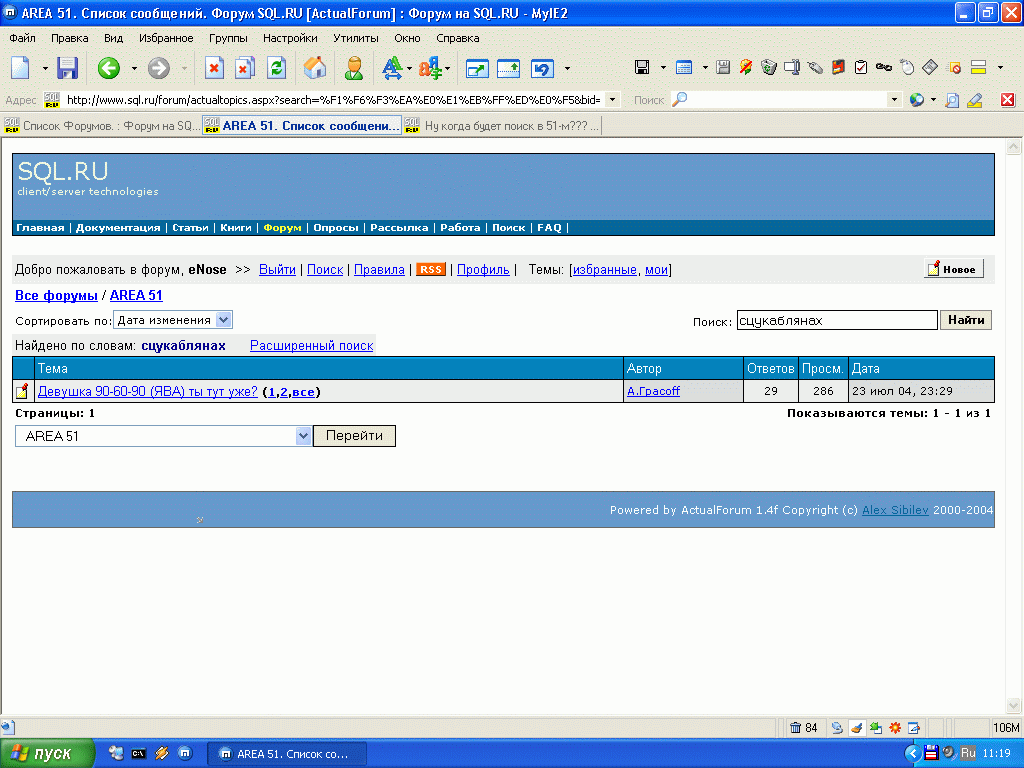Expand the AREA 51 forum jump dropdown
This screenshot has width=1024, height=768.
click(304, 436)
